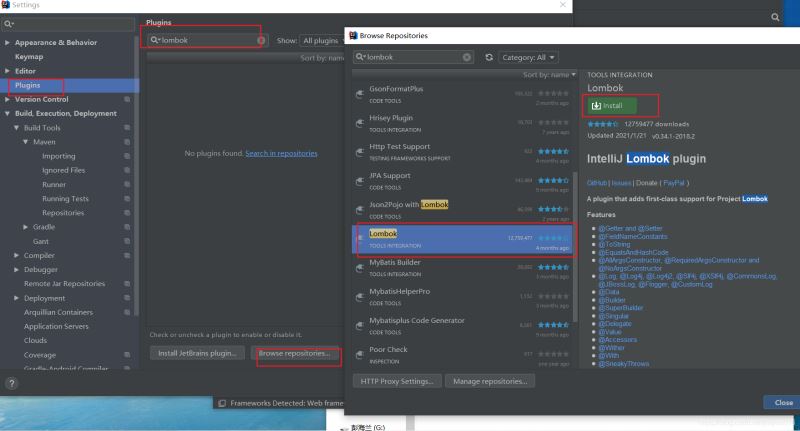Clear the lombok search in Settings Plugins

click(x=261, y=40)
